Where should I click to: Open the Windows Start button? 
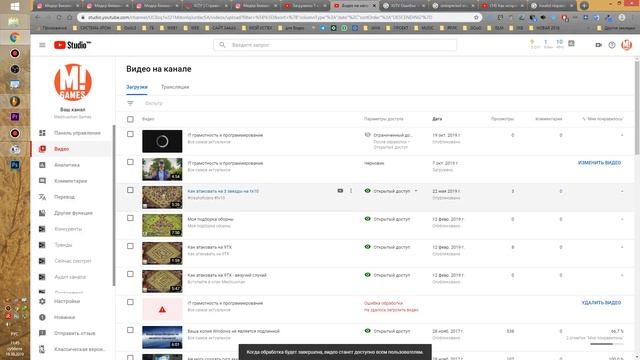[15, 7]
